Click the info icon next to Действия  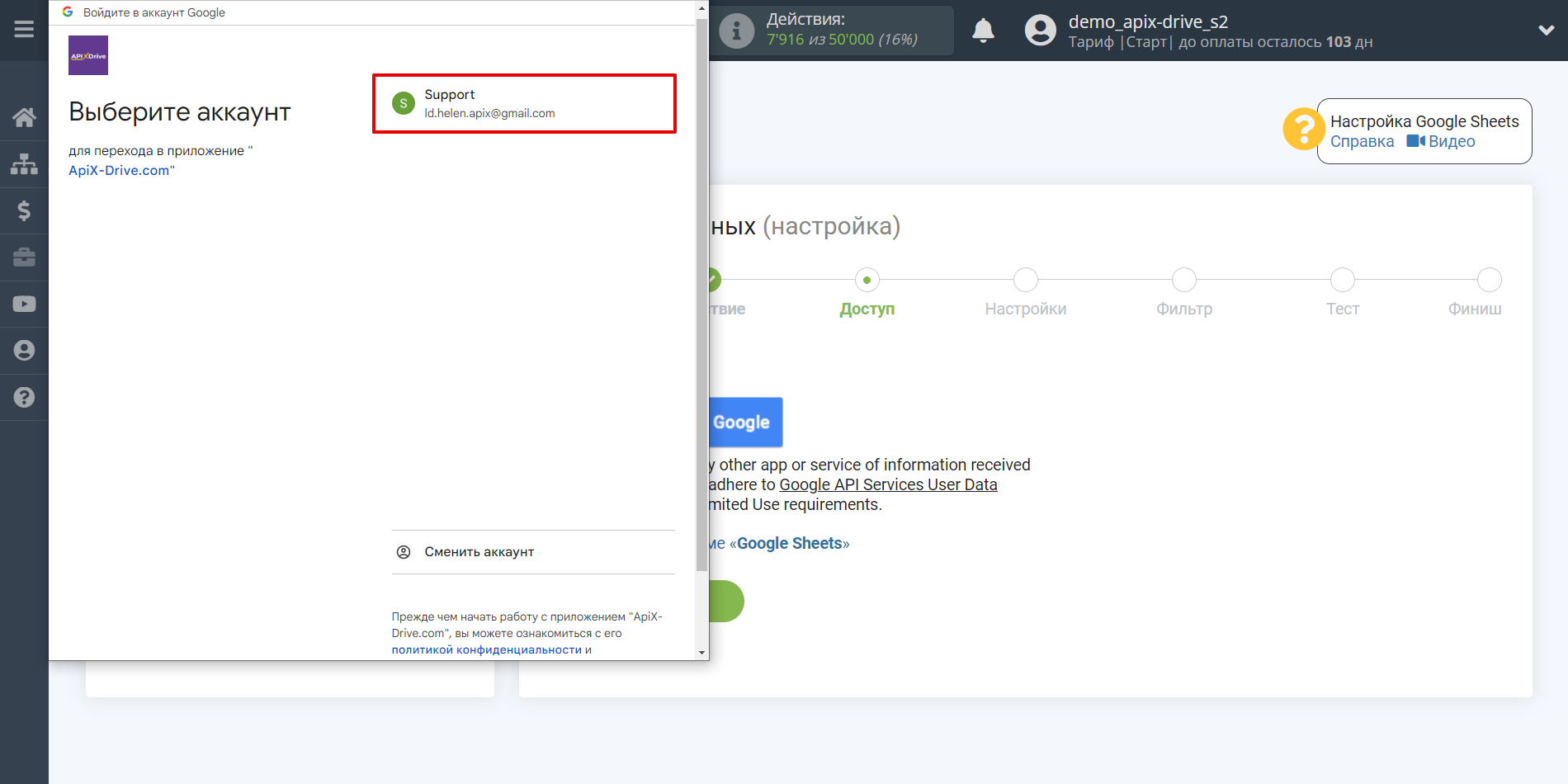coord(736,31)
